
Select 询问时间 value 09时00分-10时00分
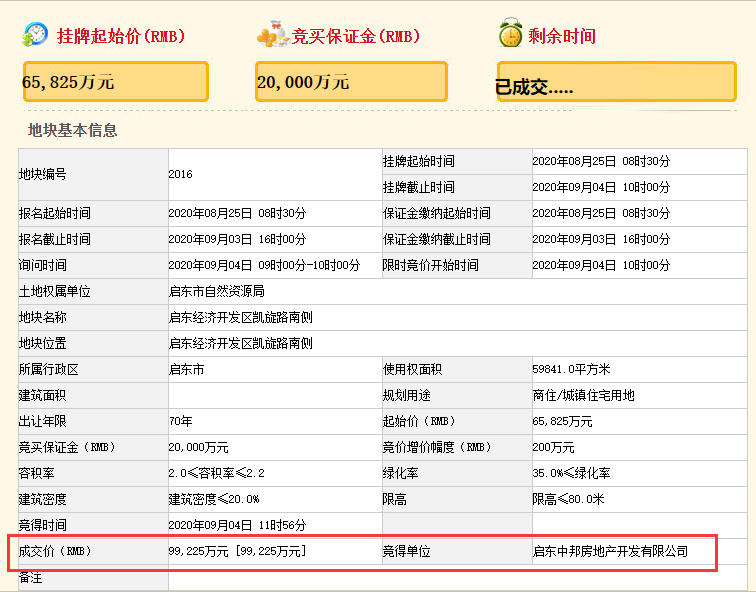309,265
